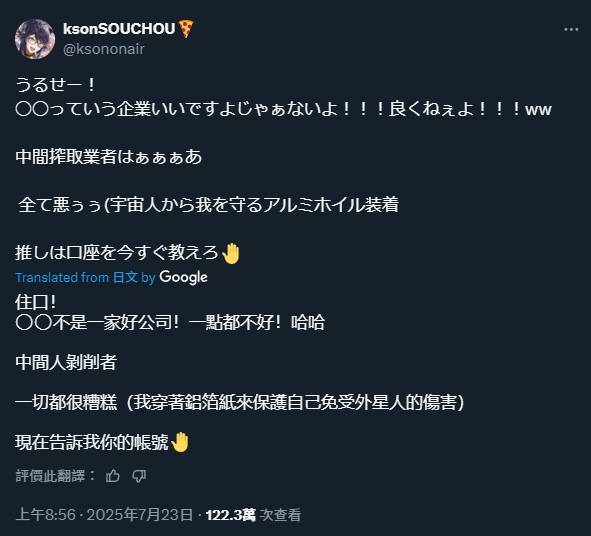Click the raised hand emoji in original tweet
This screenshot has width=591, height=536.
point(231,253)
